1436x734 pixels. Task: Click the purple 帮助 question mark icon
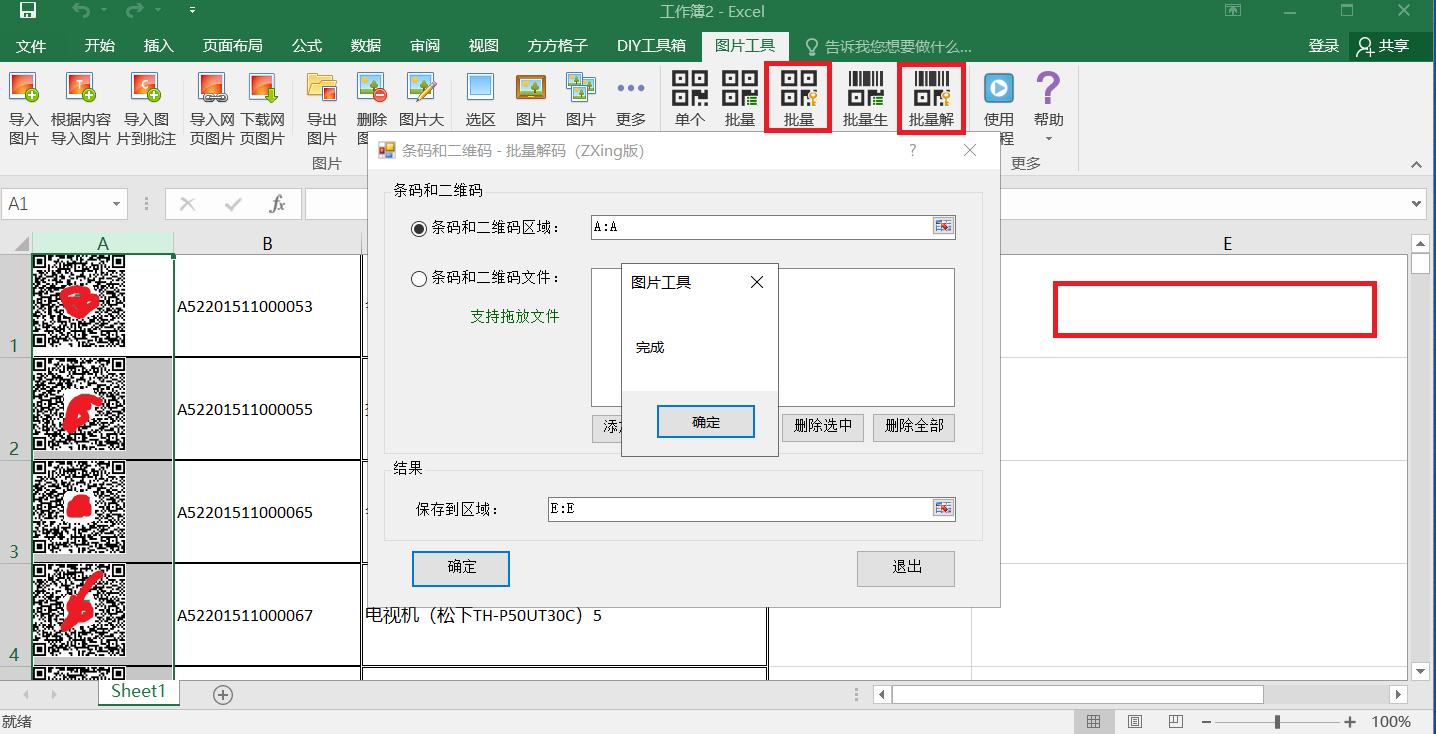[1047, 88]
